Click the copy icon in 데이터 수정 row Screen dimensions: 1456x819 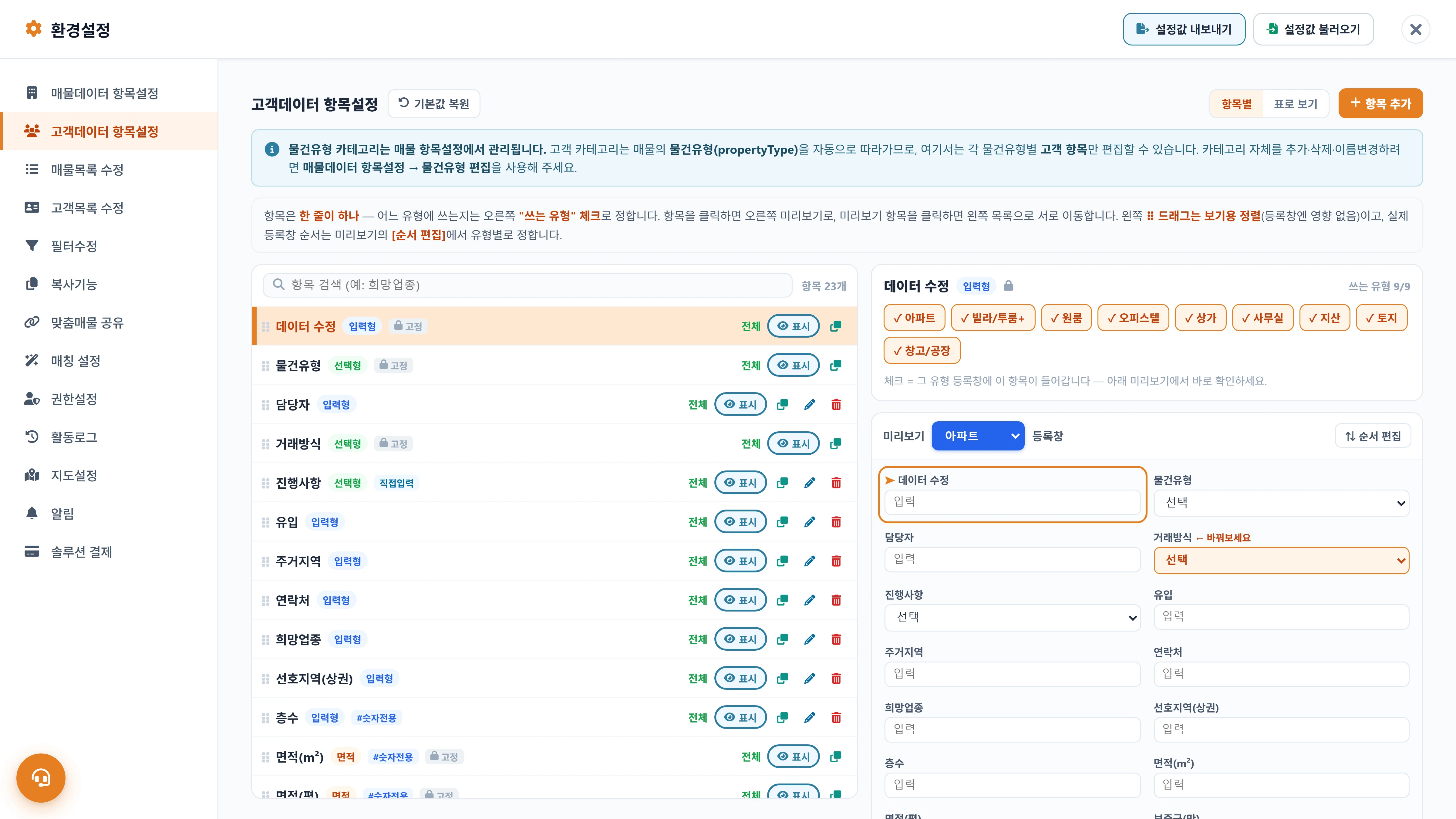[x=835, y=326]
